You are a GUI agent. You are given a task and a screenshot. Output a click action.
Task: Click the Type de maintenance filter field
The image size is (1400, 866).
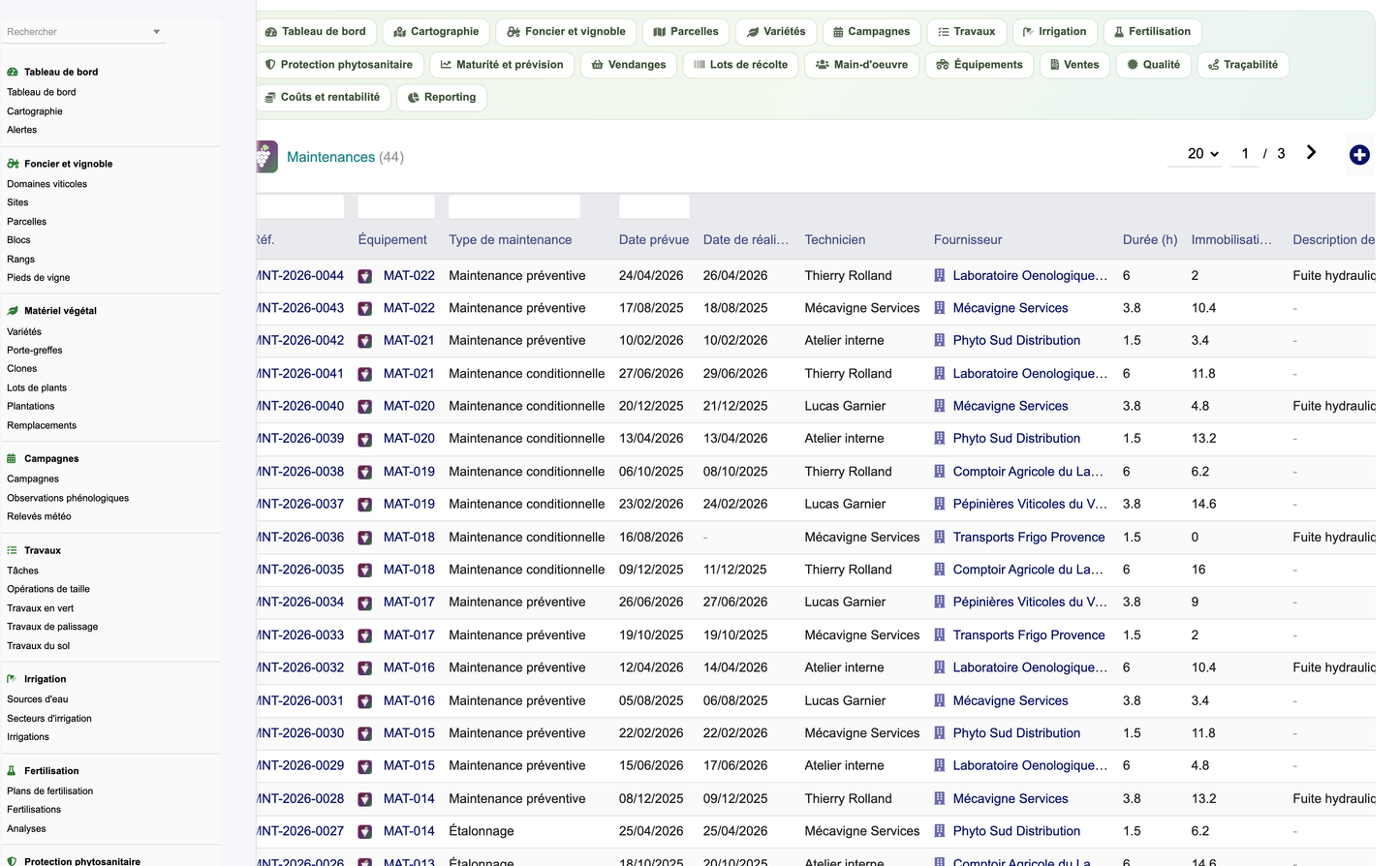(514, 206)
